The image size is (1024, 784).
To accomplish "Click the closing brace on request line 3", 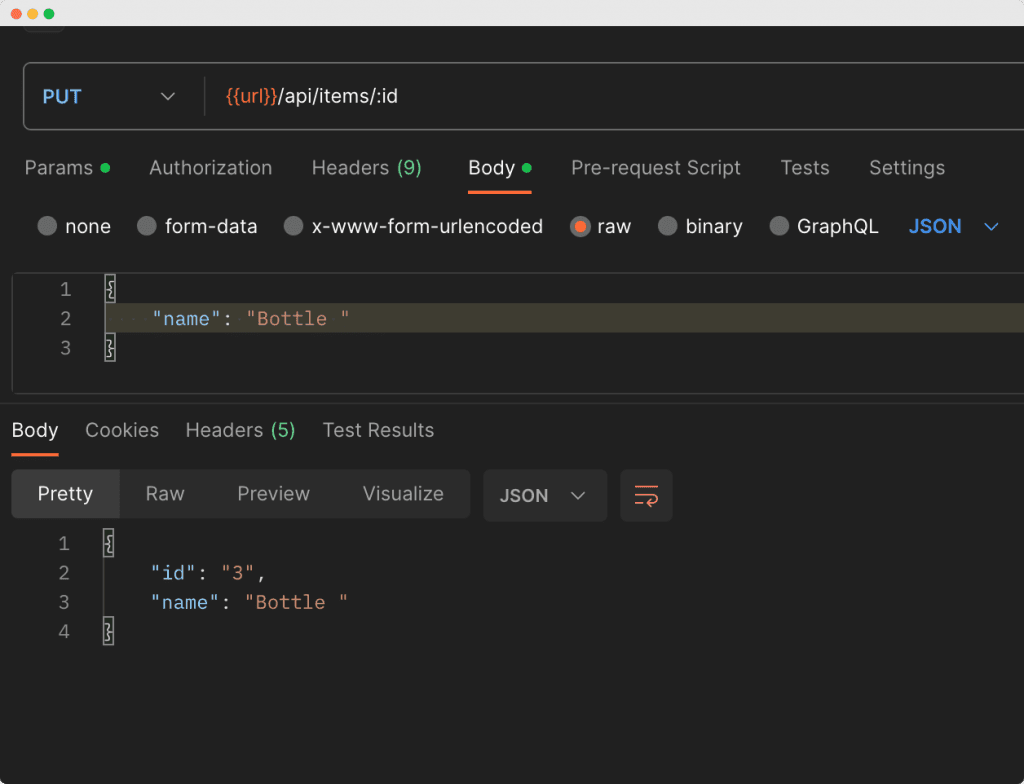I will [110, 348].
